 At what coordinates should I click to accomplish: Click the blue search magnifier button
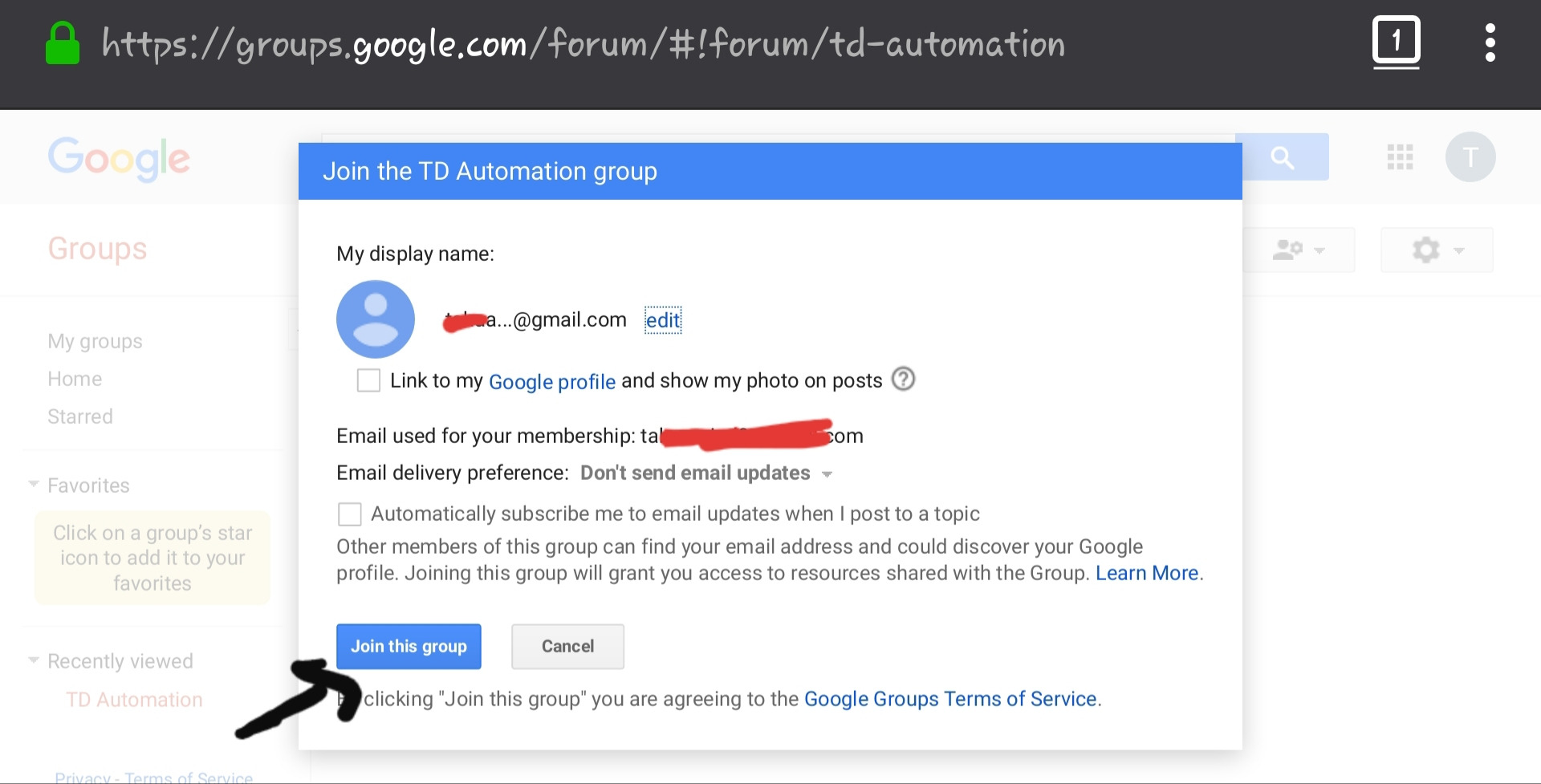(x=1283, y=157)
